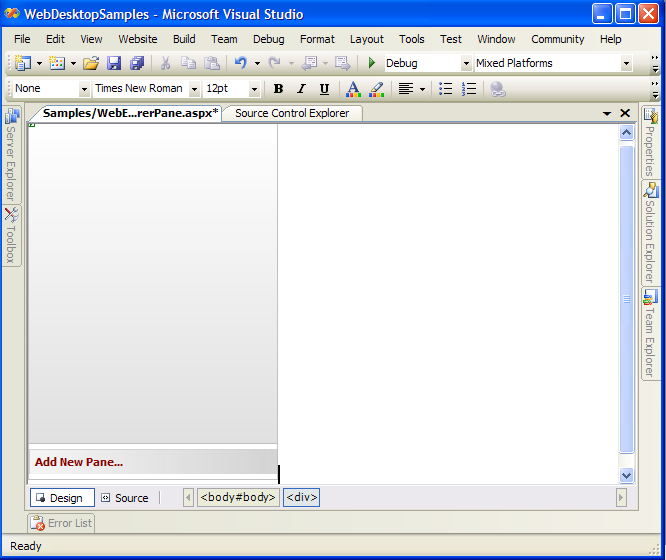Open the Website menu
The image size is (666, 560).
coord(138,39)
